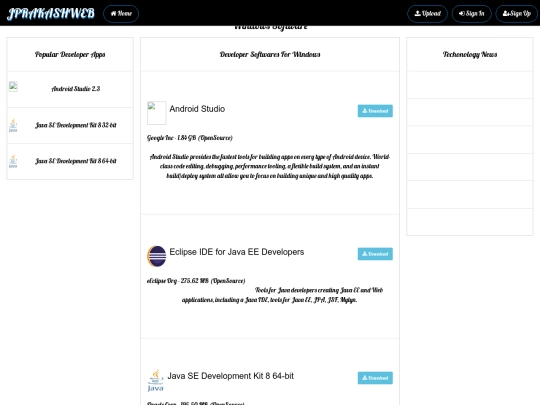Open Eclipse IDE for Java EE Developers title
The image size is (540, 405).
pos(237,252)
